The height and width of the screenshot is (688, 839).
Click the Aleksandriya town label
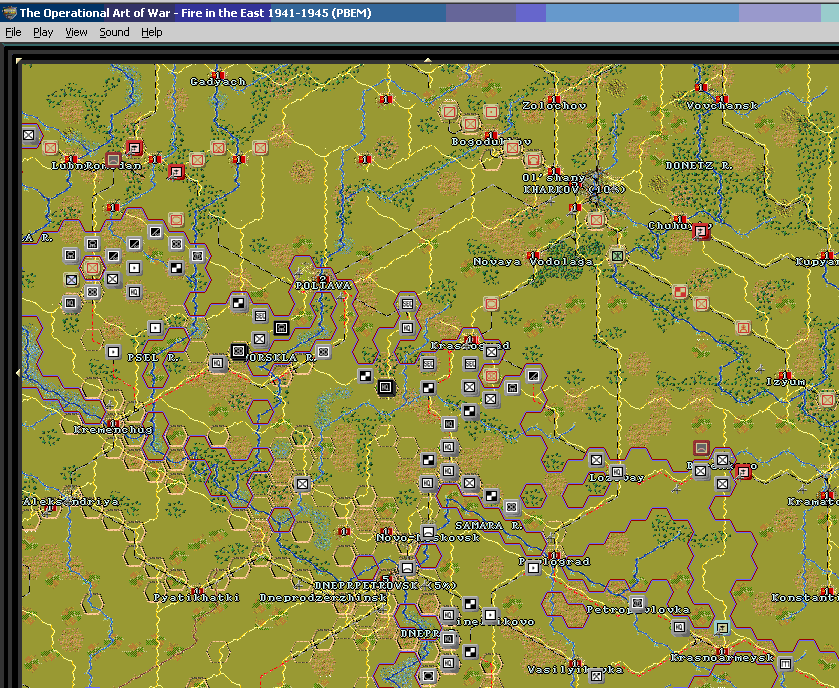71,502
